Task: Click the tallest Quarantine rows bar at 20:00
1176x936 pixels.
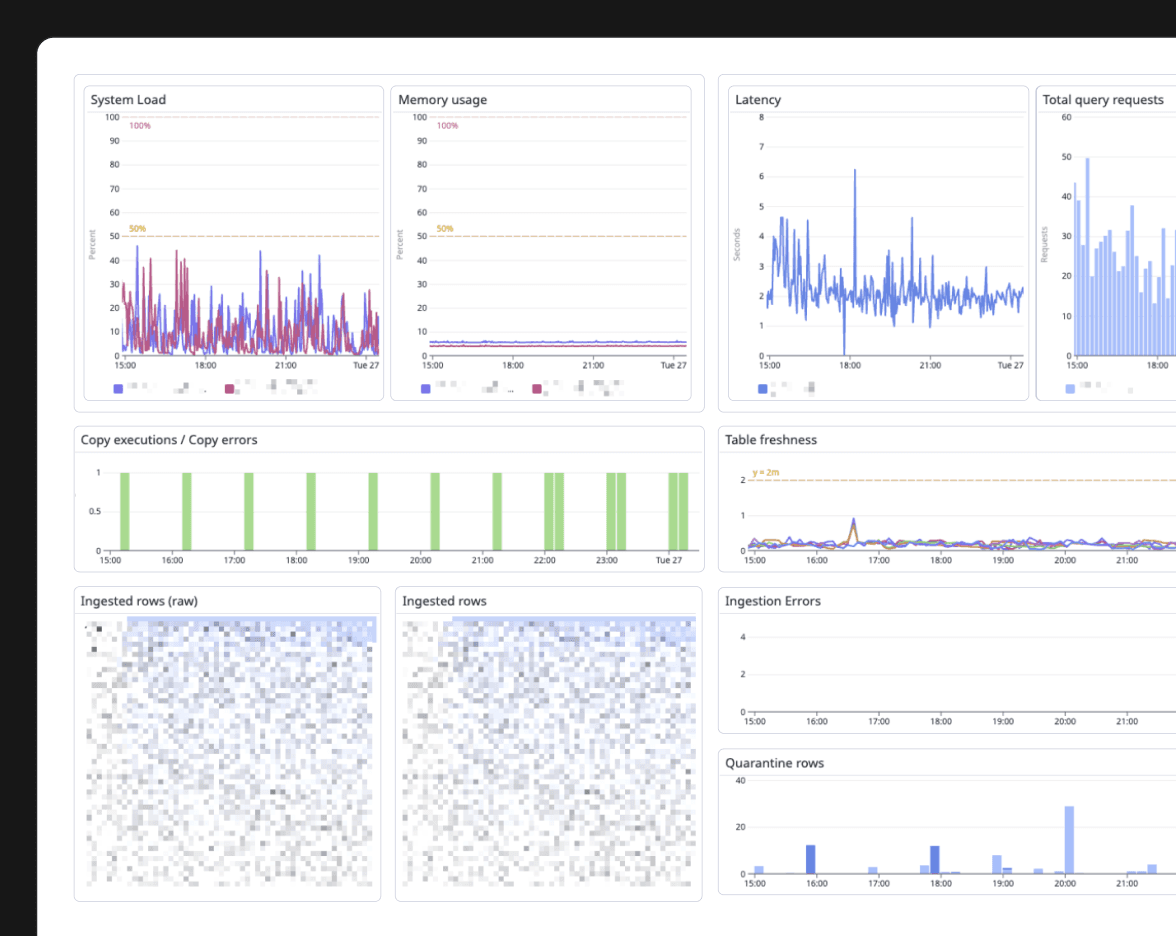Action: [1069, 840]
